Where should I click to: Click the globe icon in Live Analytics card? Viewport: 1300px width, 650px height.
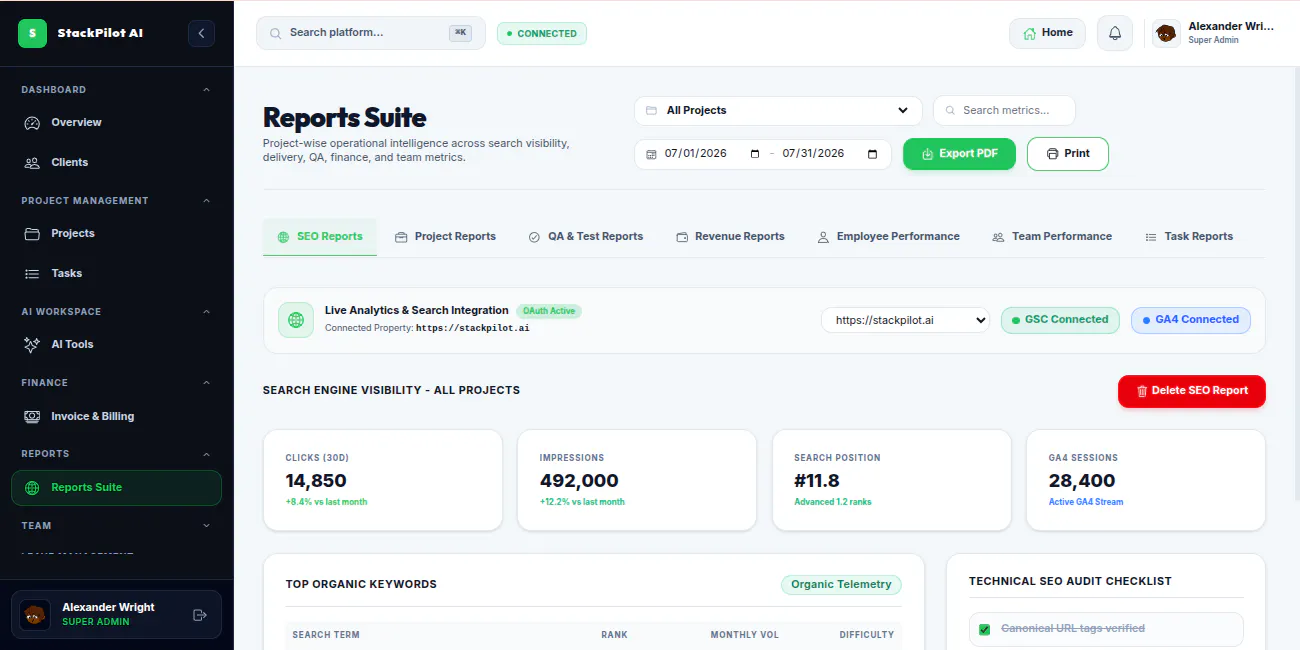[296, 320]
